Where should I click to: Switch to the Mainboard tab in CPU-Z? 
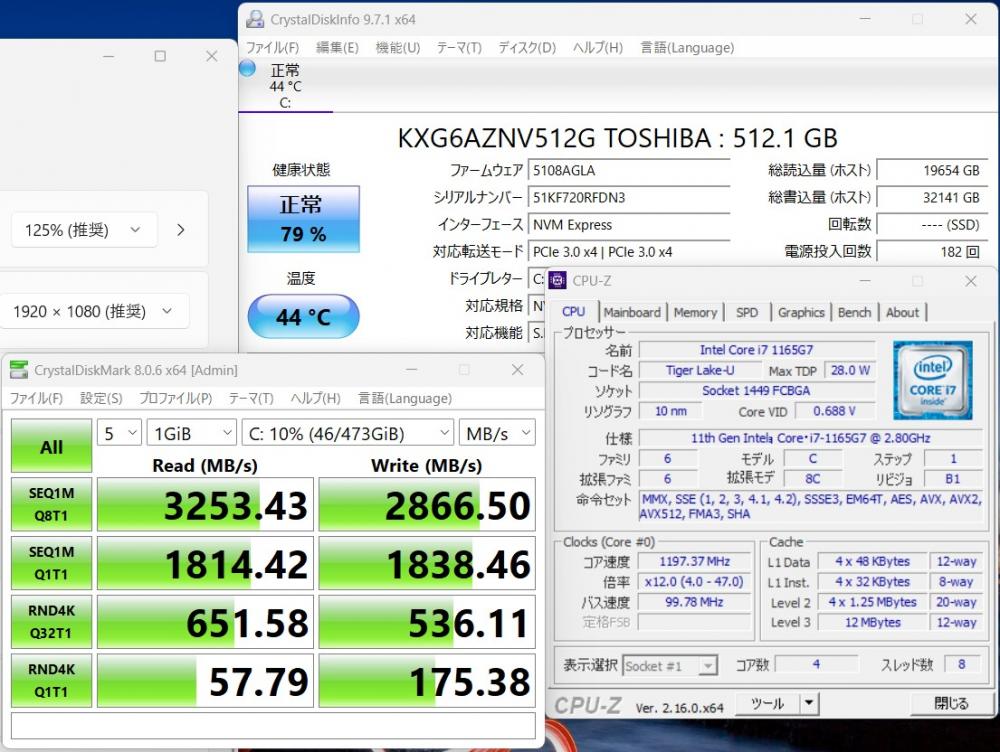[x=632, y=313]
